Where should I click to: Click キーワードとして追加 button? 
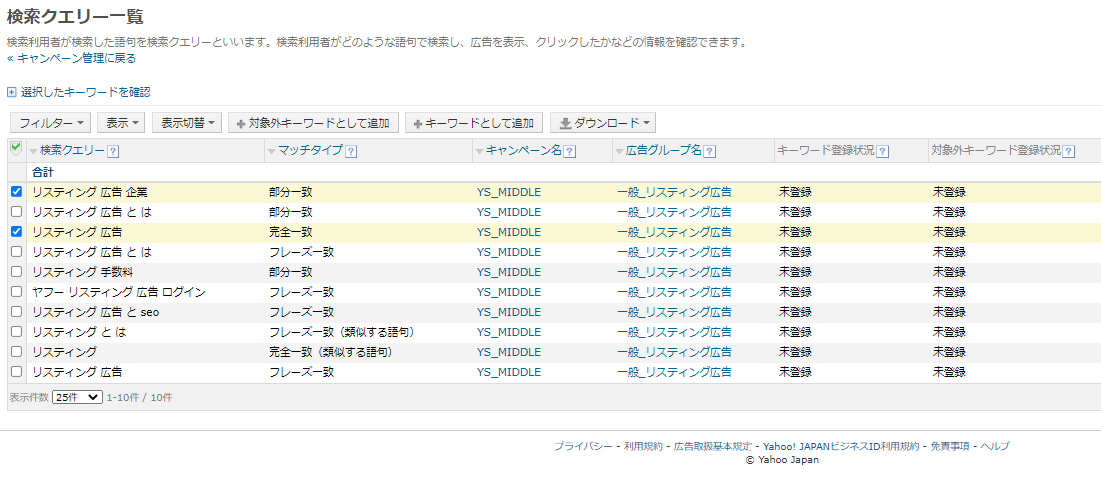[474, 123]
